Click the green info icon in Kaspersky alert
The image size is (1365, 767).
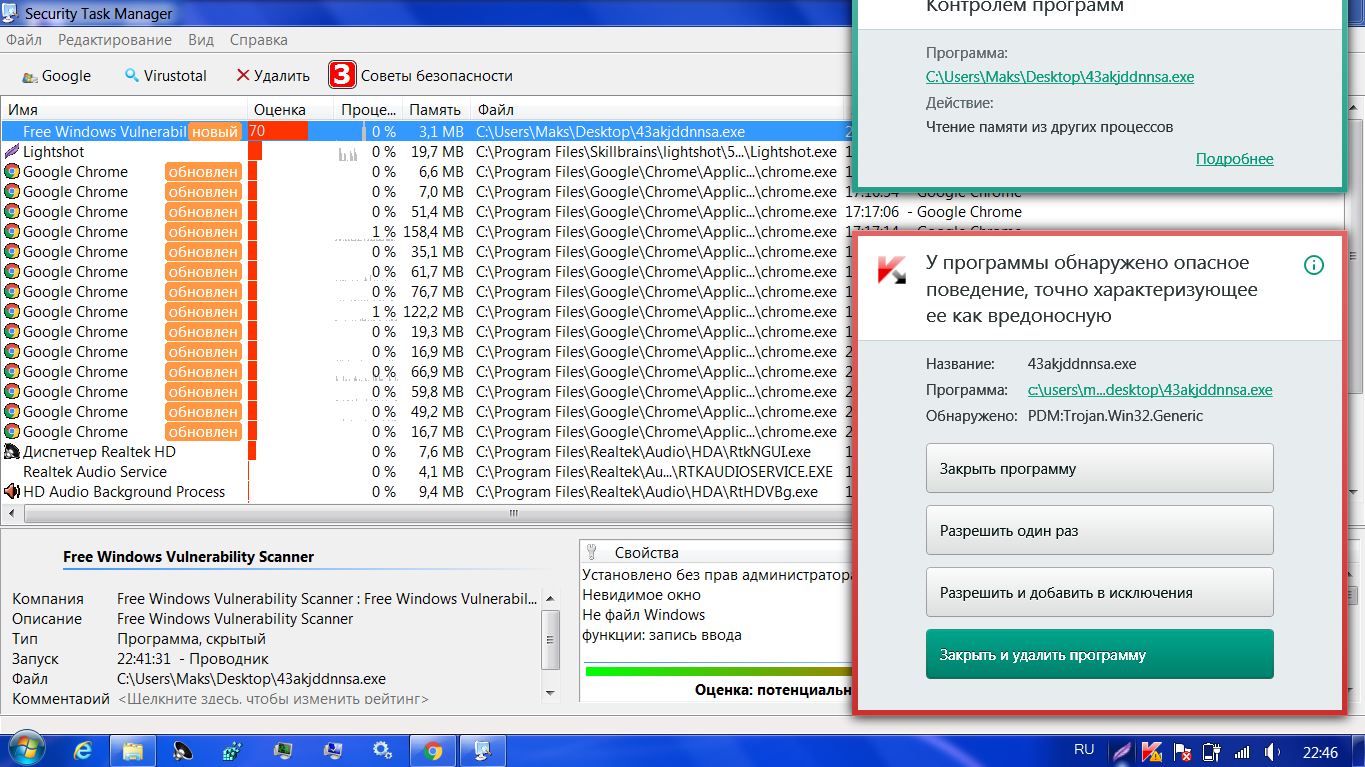(x=1314, y=265)
